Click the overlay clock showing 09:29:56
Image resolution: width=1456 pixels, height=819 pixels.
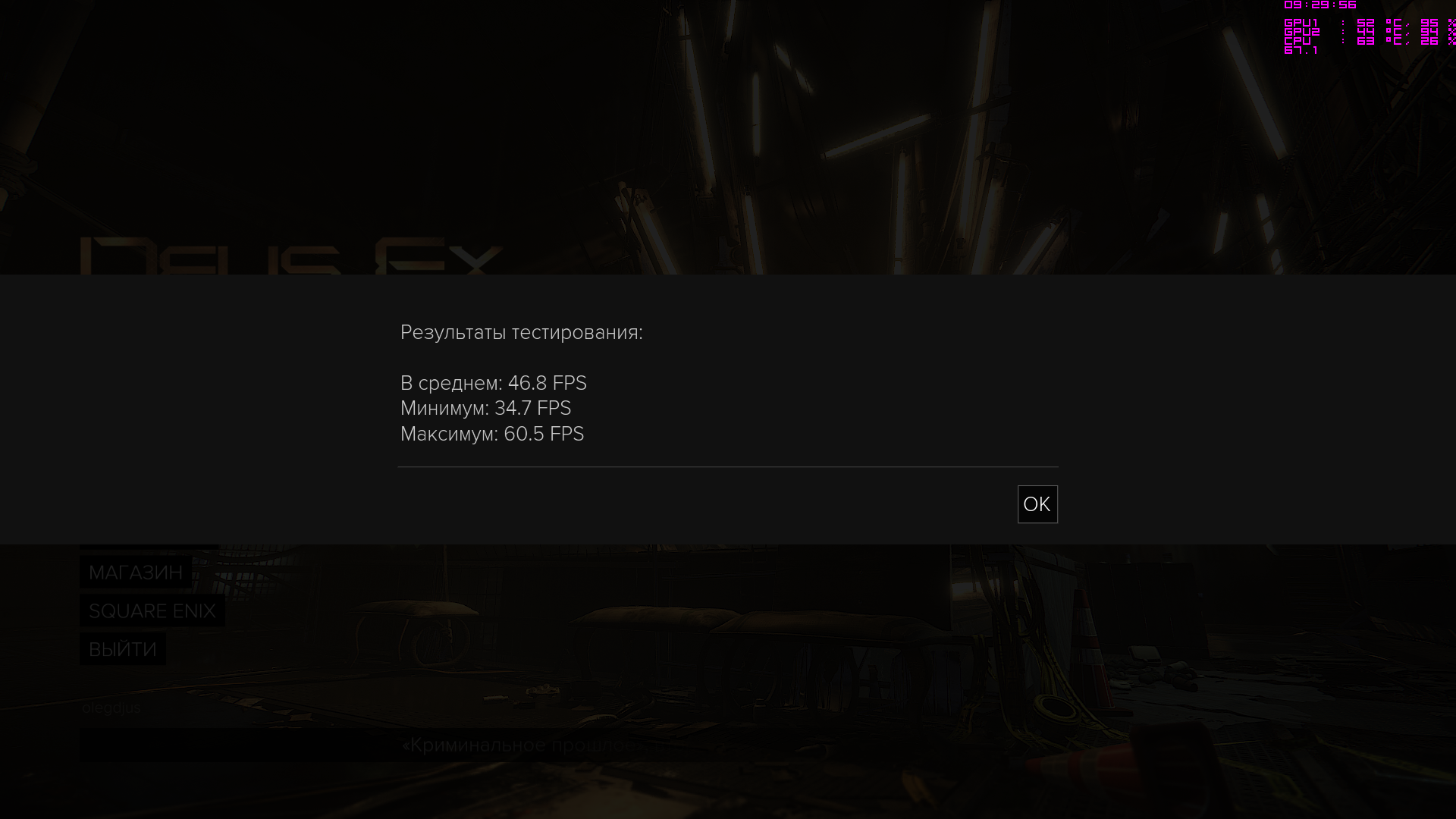click(x=1320, y=5)
